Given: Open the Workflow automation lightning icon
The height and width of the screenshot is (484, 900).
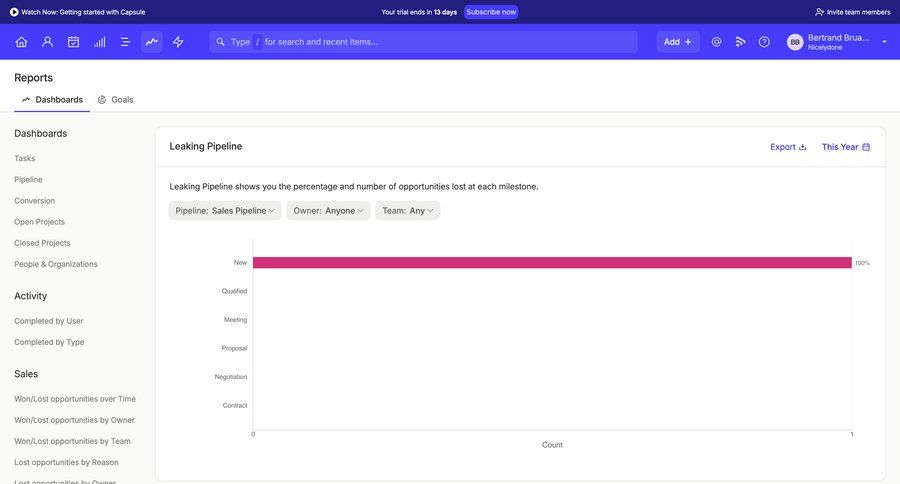Looking at the screenshot, I should (x=178, y=42).
